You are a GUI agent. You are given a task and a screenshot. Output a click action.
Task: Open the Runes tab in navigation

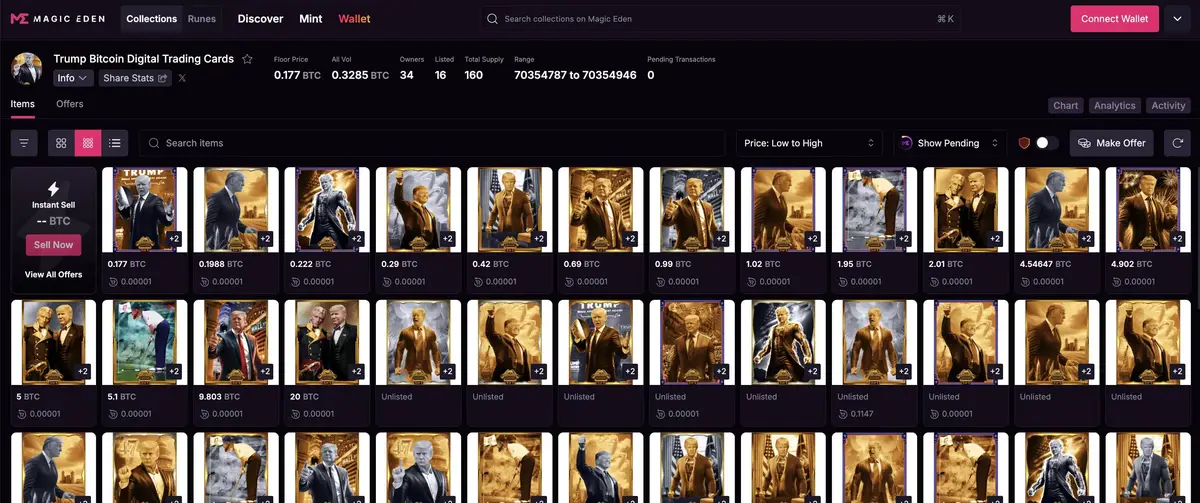click(x=201, y=19)
